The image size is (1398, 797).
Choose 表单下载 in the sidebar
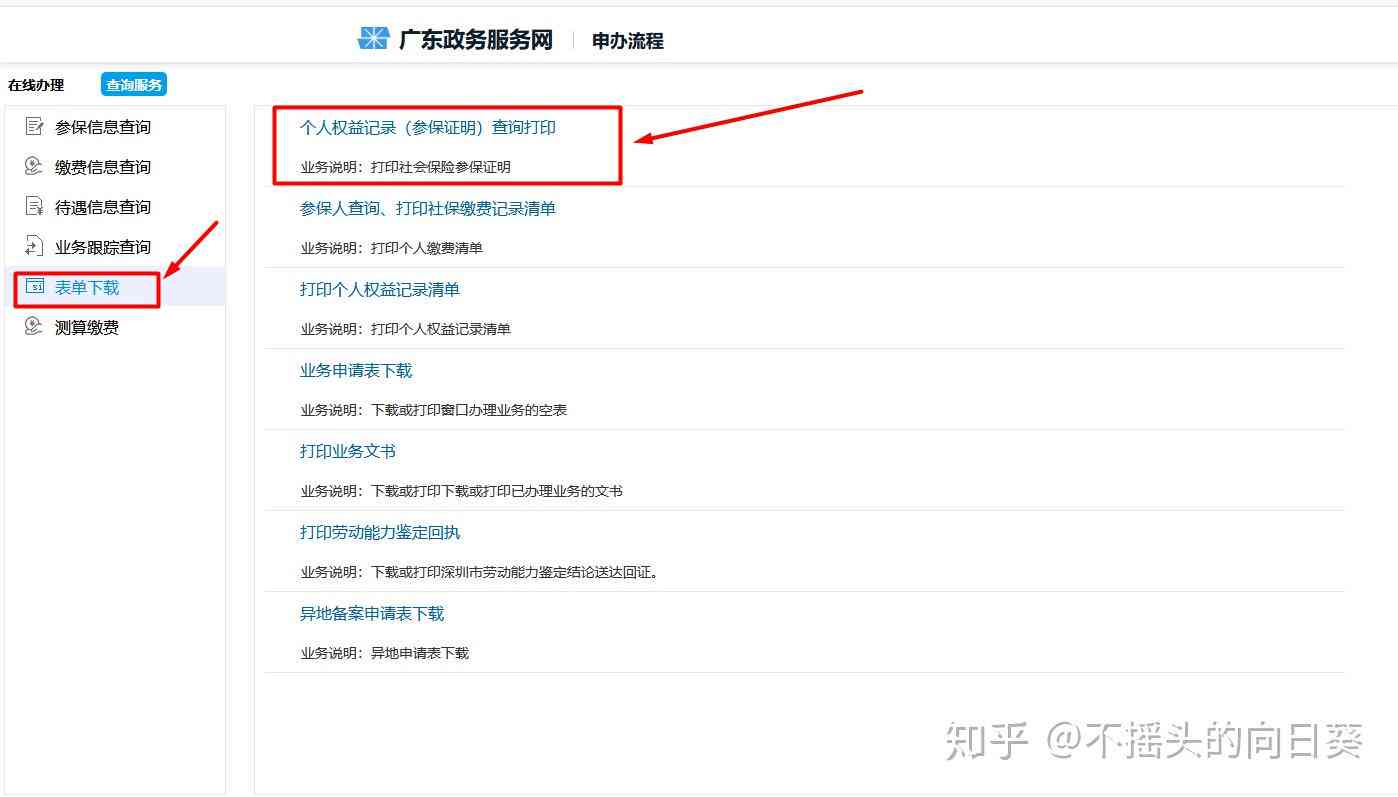pos(87,287)
